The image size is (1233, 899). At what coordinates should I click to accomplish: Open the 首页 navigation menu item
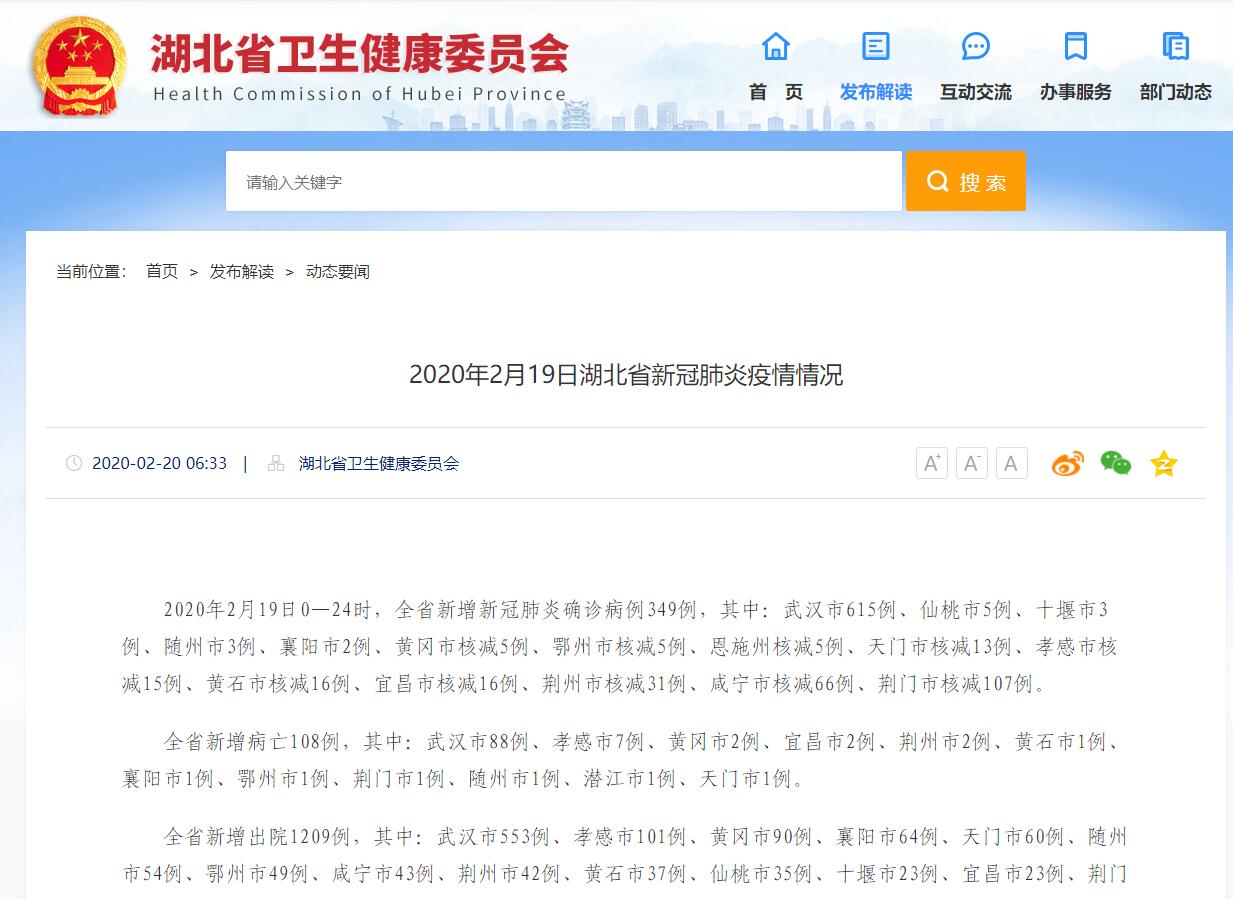776,92
